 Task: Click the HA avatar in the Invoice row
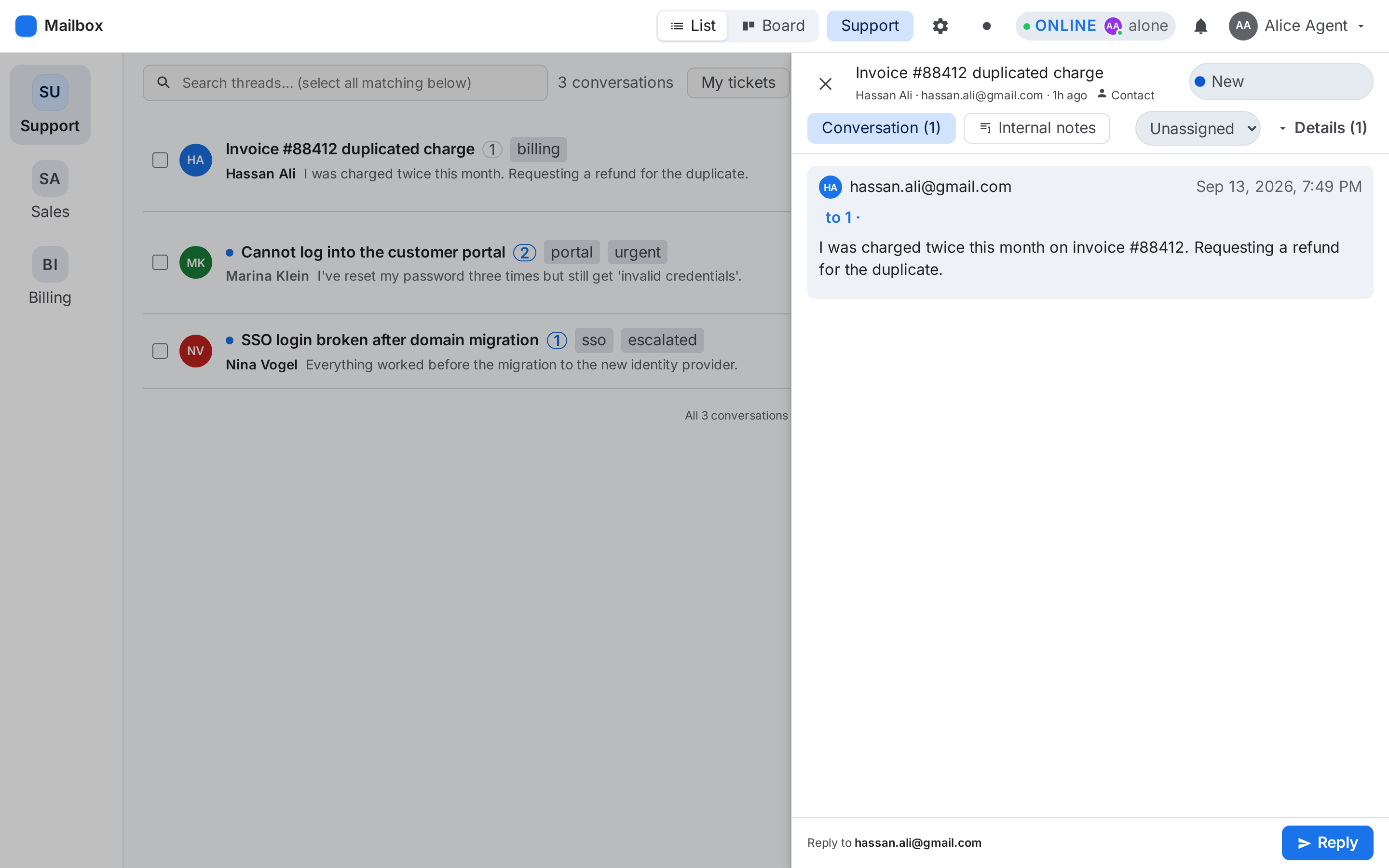point(195,160)
